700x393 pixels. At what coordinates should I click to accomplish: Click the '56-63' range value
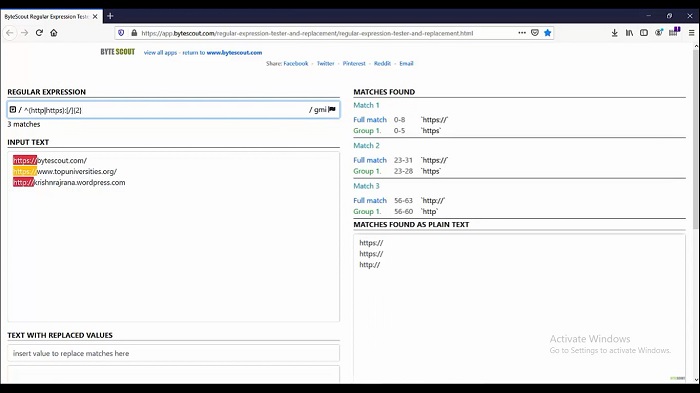tap(404, 201)
